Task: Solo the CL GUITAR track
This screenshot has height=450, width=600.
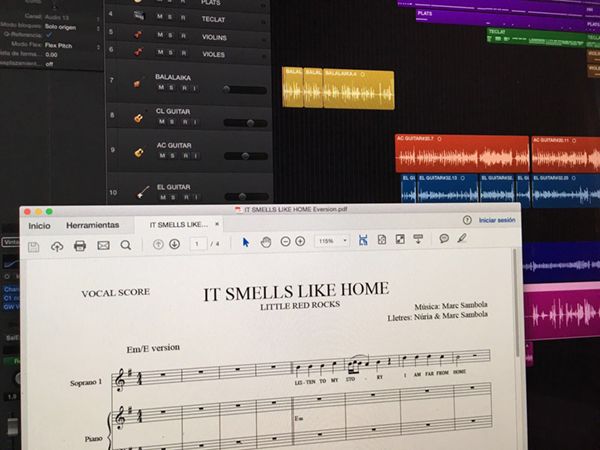Action: tap(172, 122)
